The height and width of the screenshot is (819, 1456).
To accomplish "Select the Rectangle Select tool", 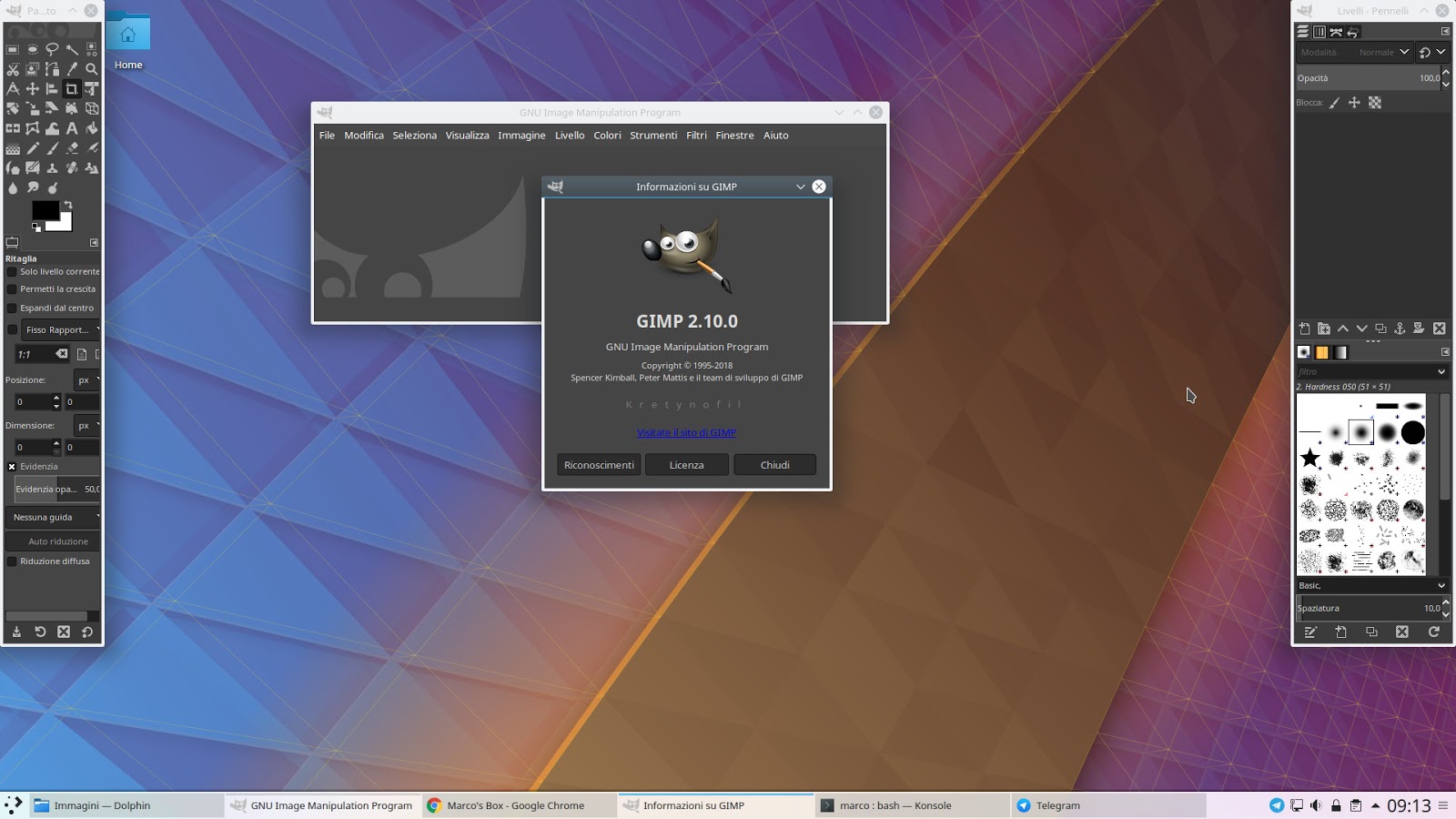I will (x=13, y=49).
